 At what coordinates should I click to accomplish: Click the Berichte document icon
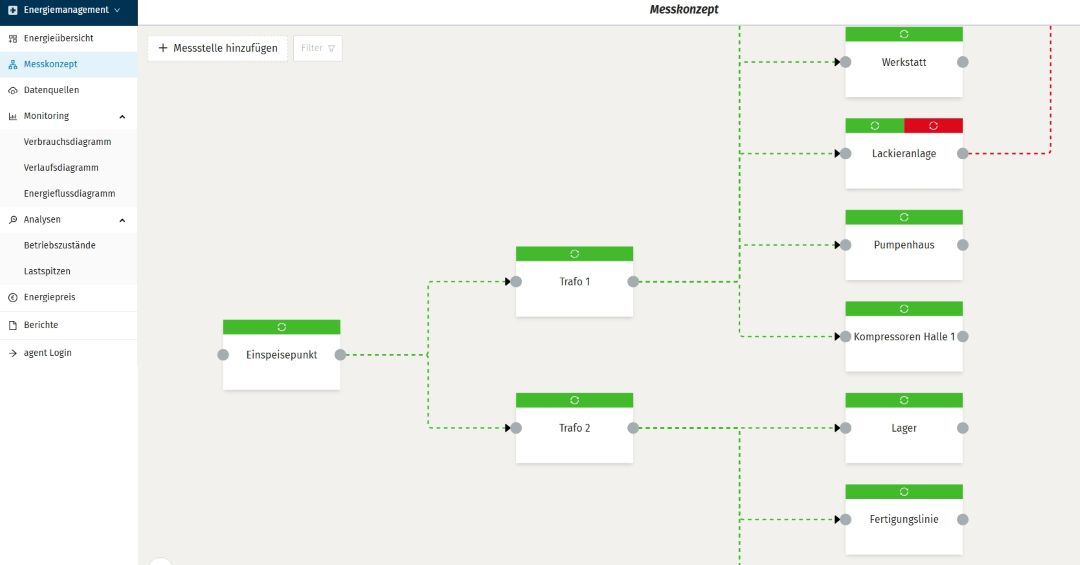point(12,325)
